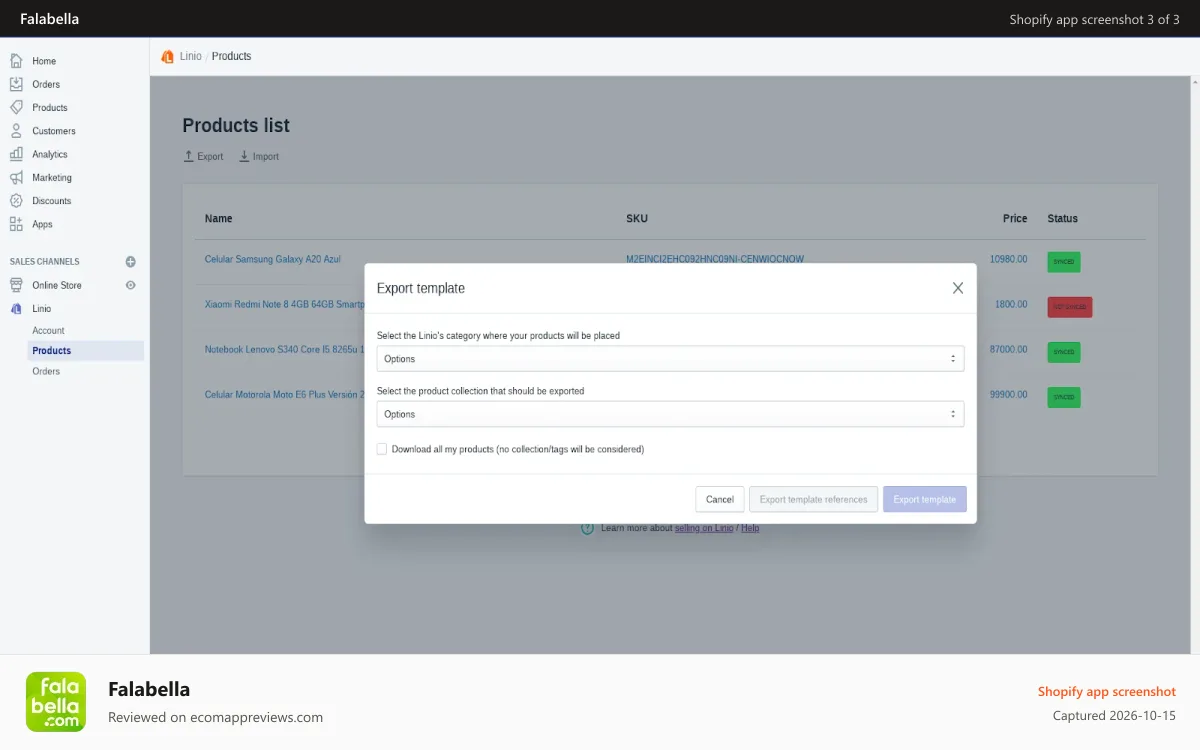Close the Export template dialog
This screenshot has width=1200, height=750.
point(958,288)
